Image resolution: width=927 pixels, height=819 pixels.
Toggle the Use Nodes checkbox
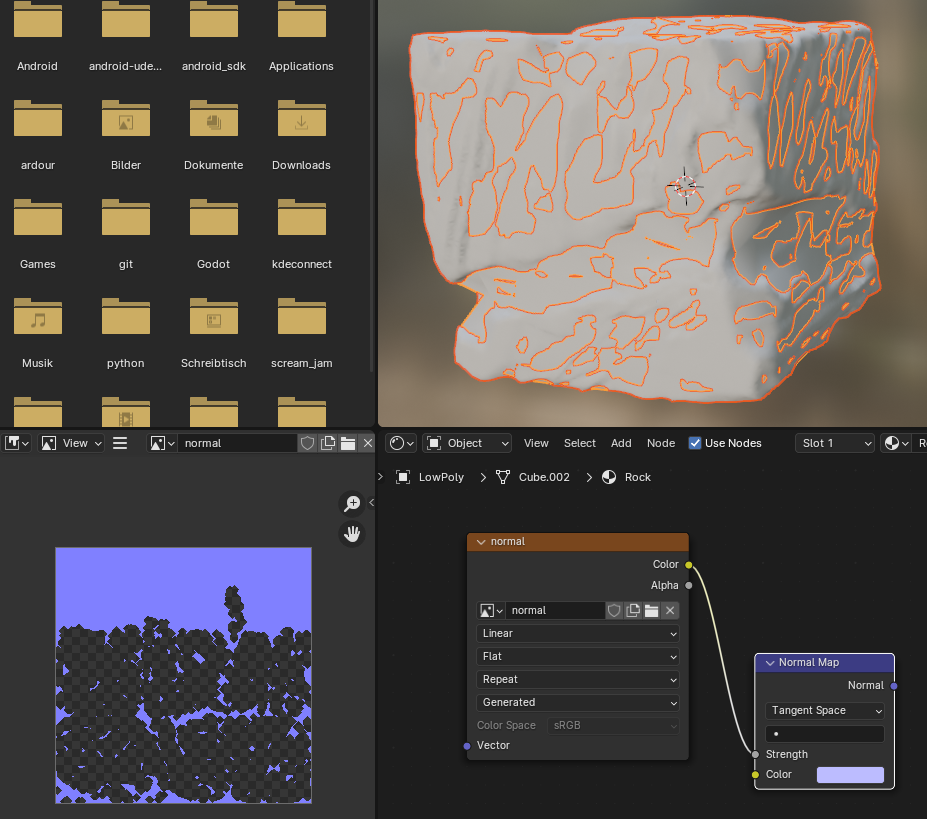695,443
